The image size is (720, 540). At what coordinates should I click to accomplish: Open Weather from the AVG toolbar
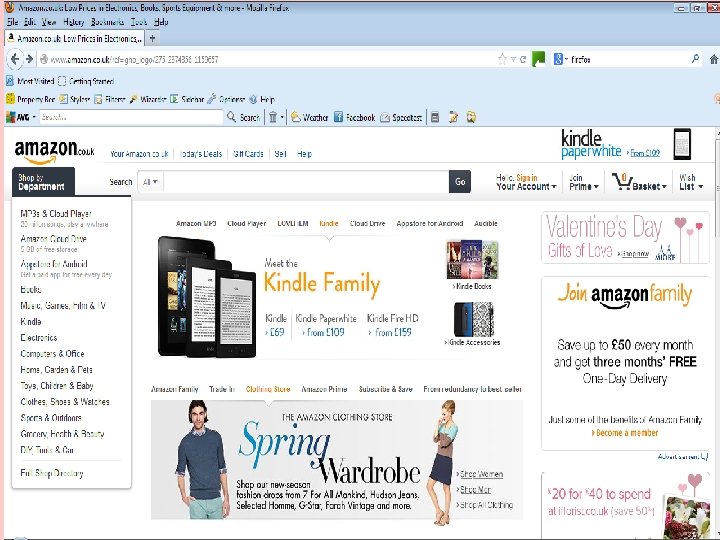click(x=309, y=117)
